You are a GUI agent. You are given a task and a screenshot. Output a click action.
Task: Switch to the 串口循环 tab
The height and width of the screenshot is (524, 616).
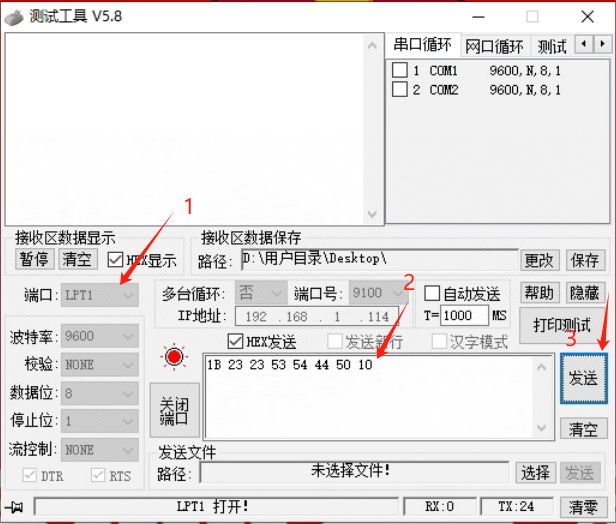pos(423,45)
